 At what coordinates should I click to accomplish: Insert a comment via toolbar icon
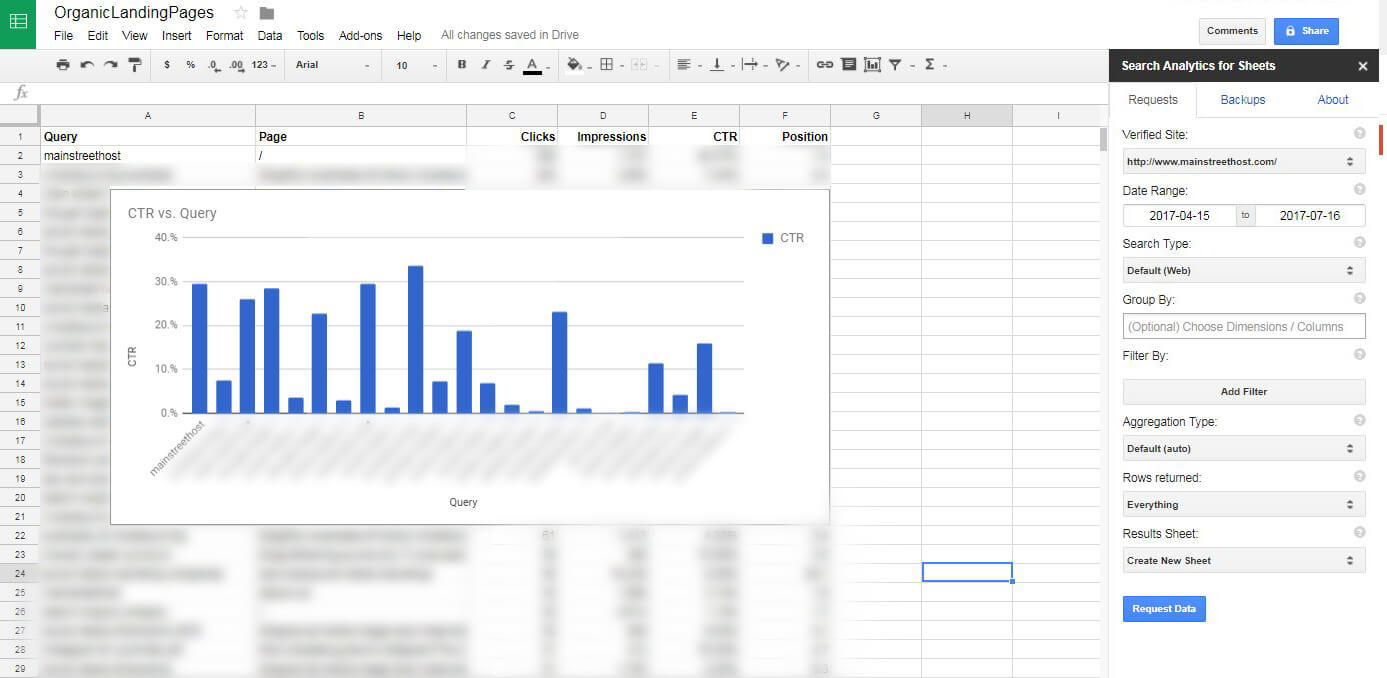point(849,65)
